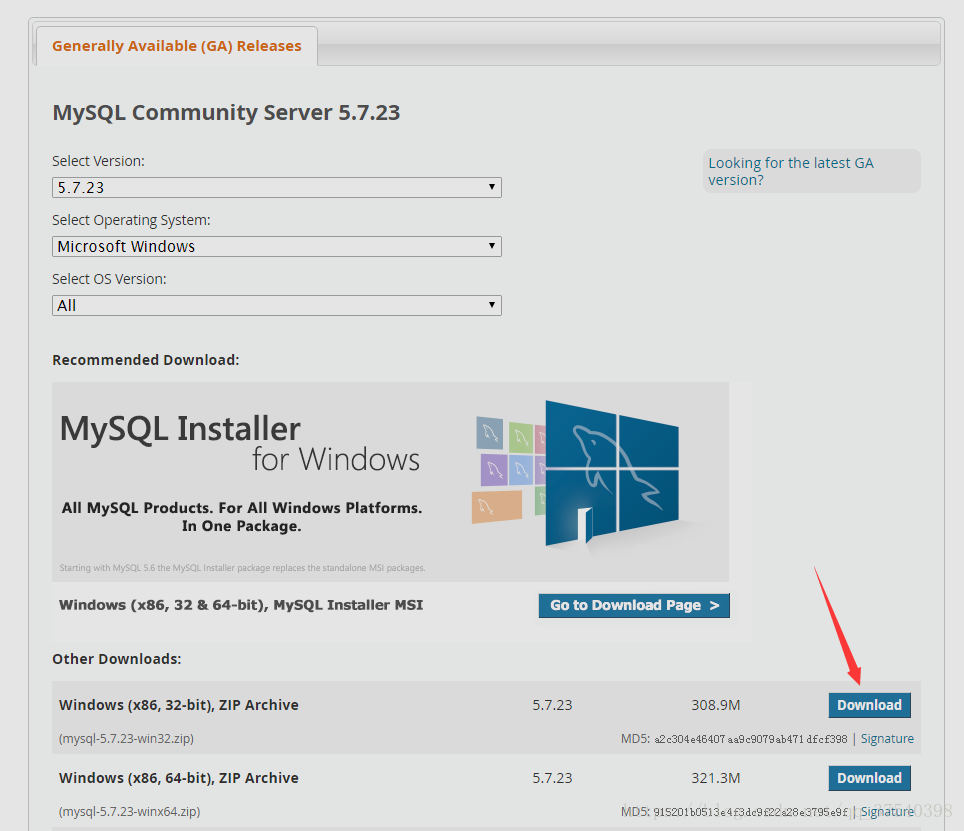
Task: Open the Select Version dropdown showing 5.7.23
Action: pyautogui.click(x=277, y=187)
